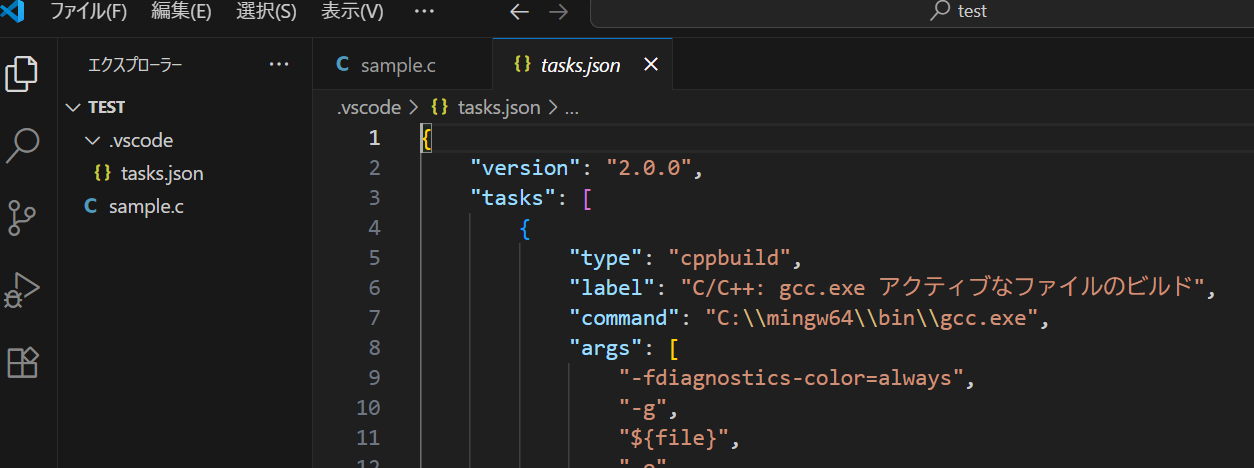Click the test command center search box
This screenshot has width=1254, height=468.
(x=922, y=11)
